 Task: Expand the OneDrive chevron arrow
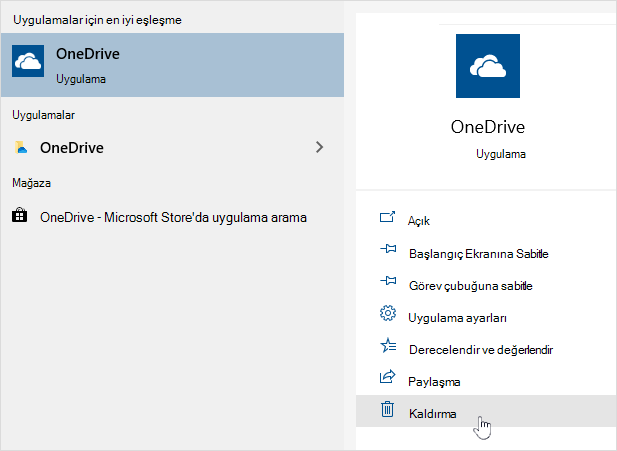(x=320, y=147)
